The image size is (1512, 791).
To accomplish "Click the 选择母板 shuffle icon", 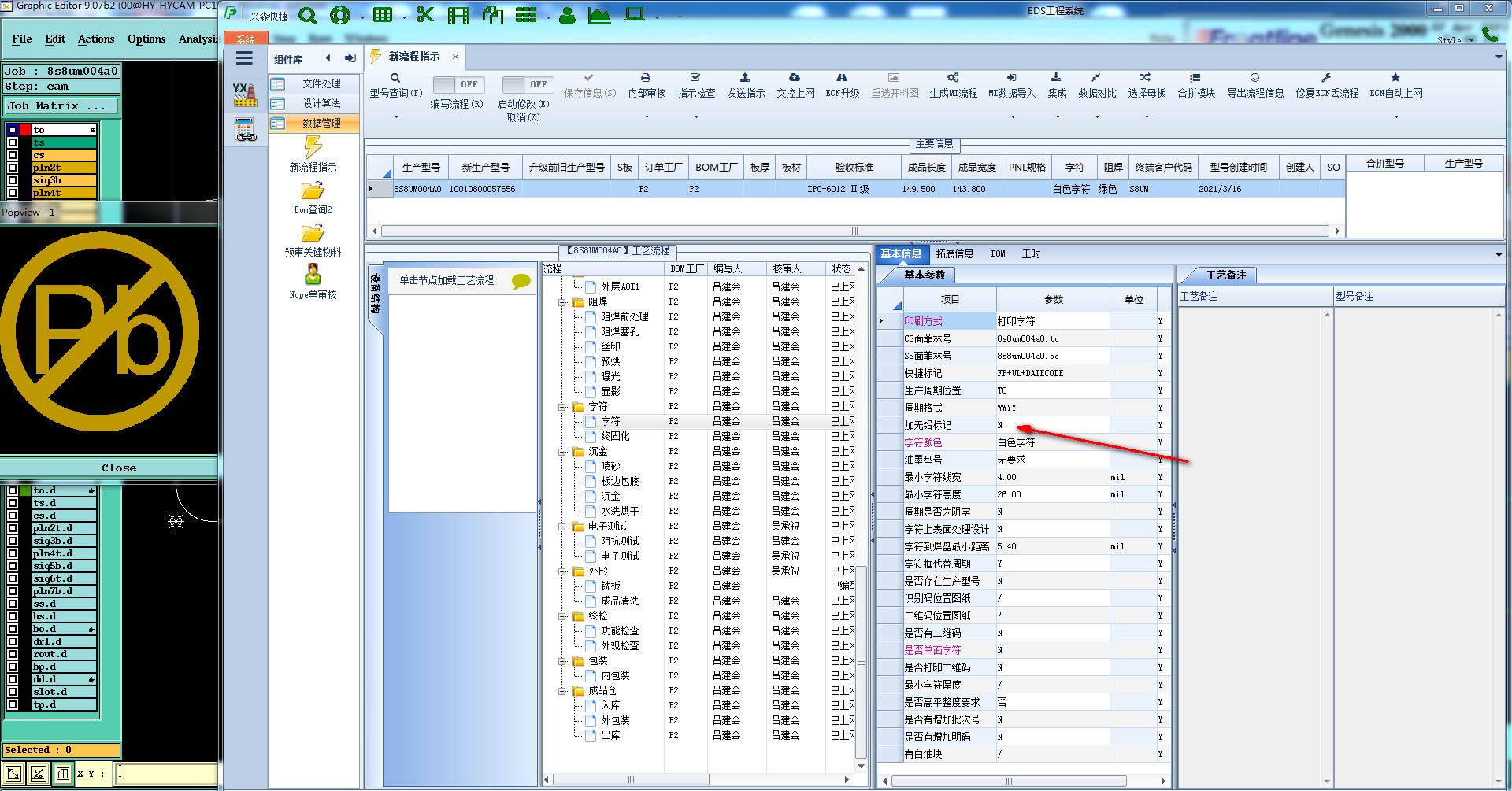I will pyautogui.click(x=1146, y=78).
